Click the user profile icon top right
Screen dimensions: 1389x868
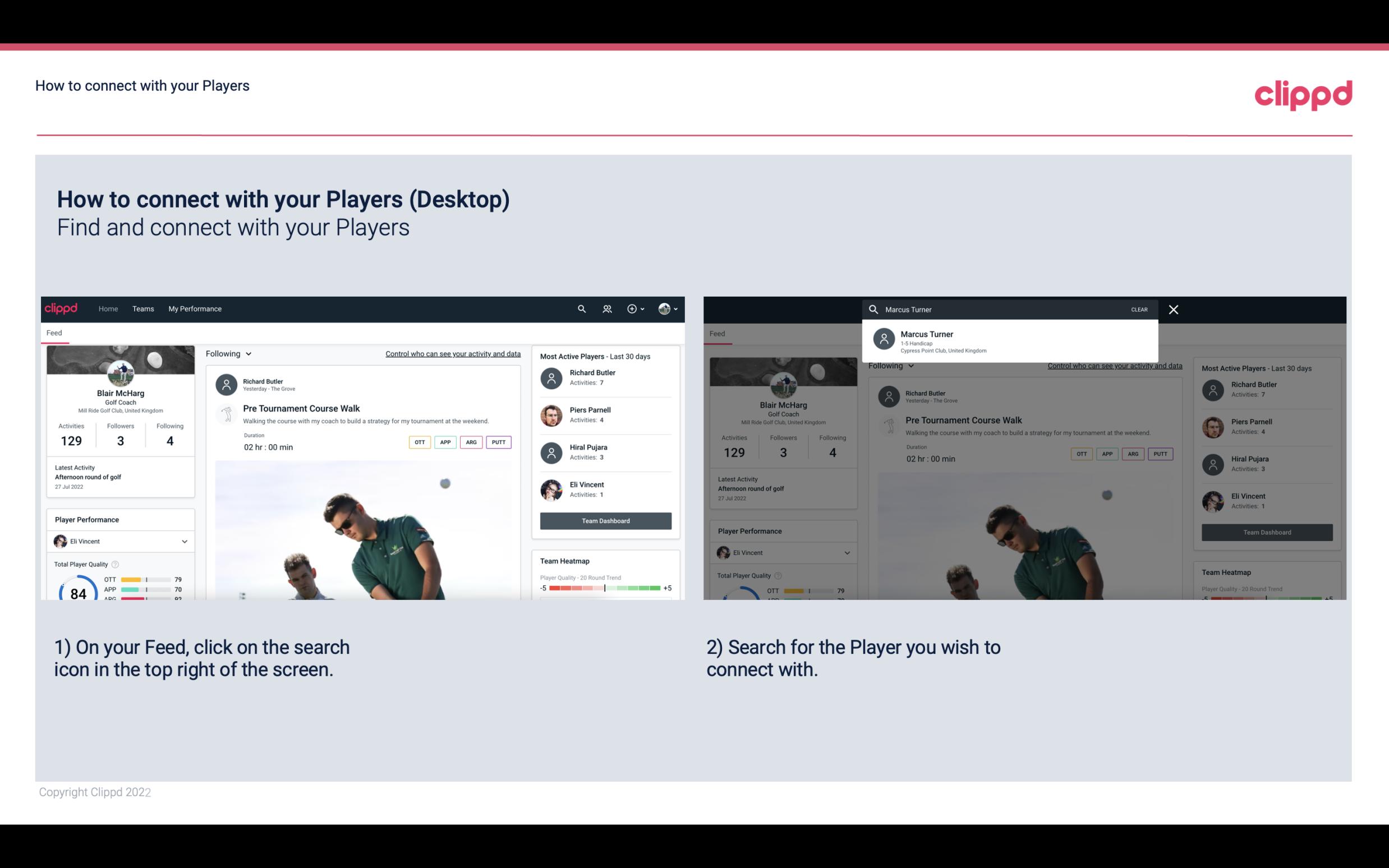(x=665, y=308)
